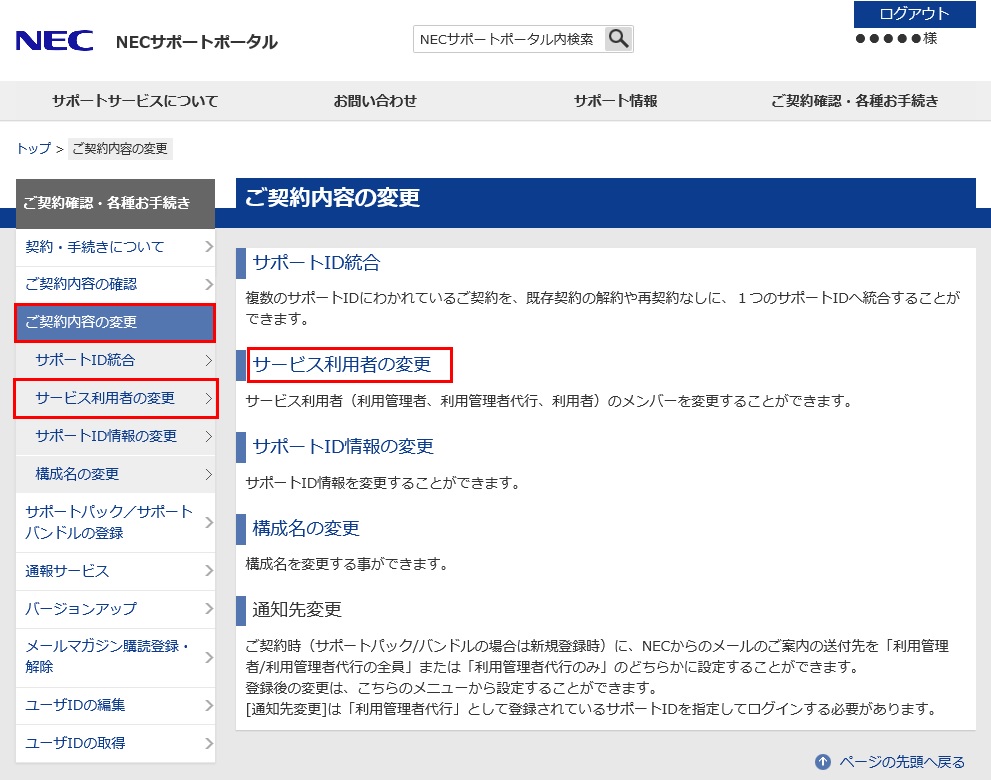The width and height of the screenshot is (991, 780).
Task: Open the サポートID情報の変更 heading link
Action: click(343, 446)
